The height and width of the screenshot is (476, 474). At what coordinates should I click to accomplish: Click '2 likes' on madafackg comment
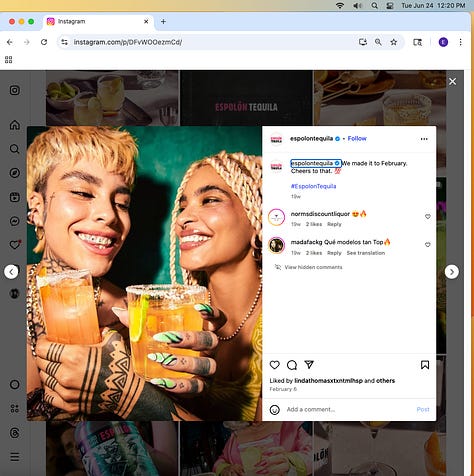coord(314,253)
